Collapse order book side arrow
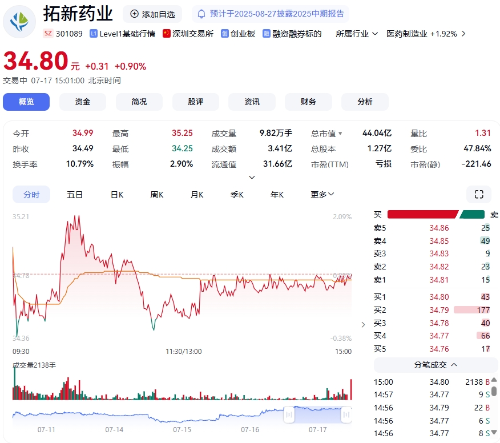Viewport: 500px width, 443px height. [x=363, y=324]
